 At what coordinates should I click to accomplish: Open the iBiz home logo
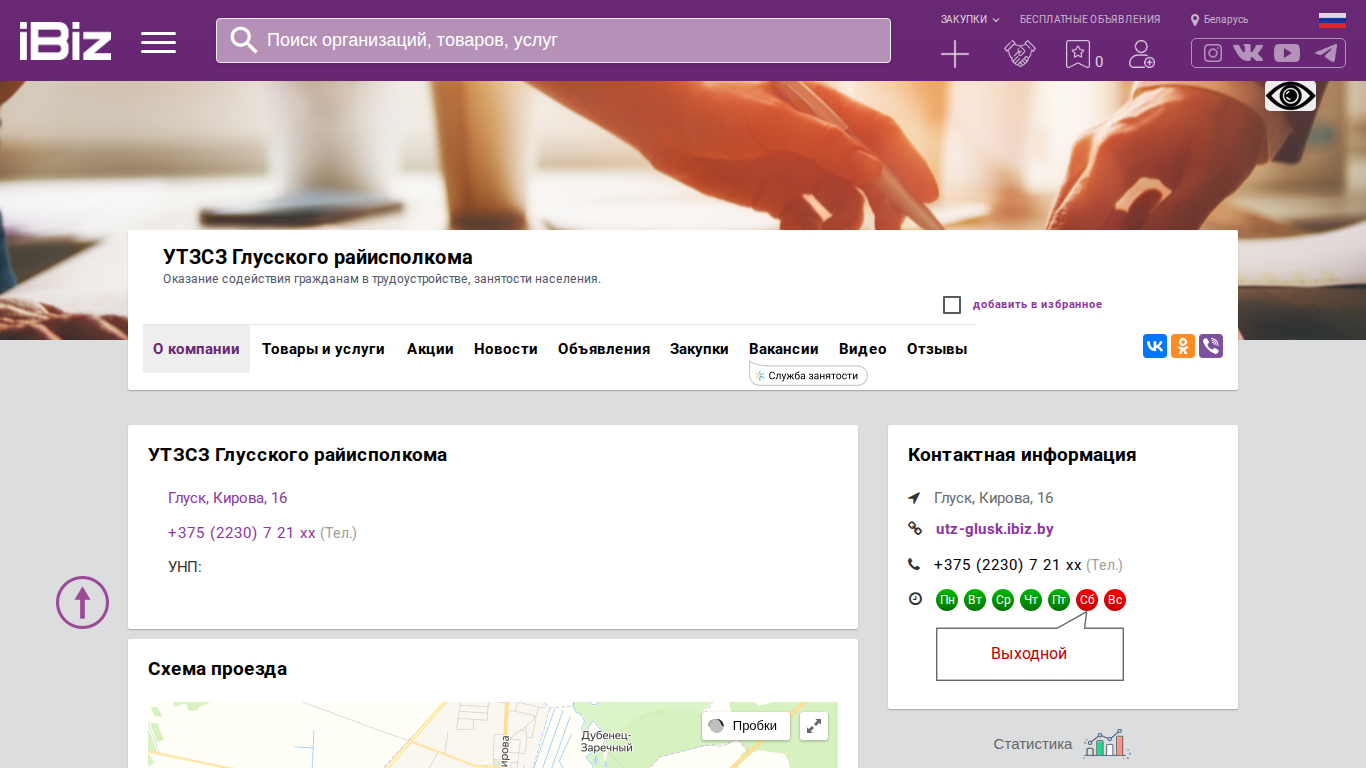tap(65, 41)
